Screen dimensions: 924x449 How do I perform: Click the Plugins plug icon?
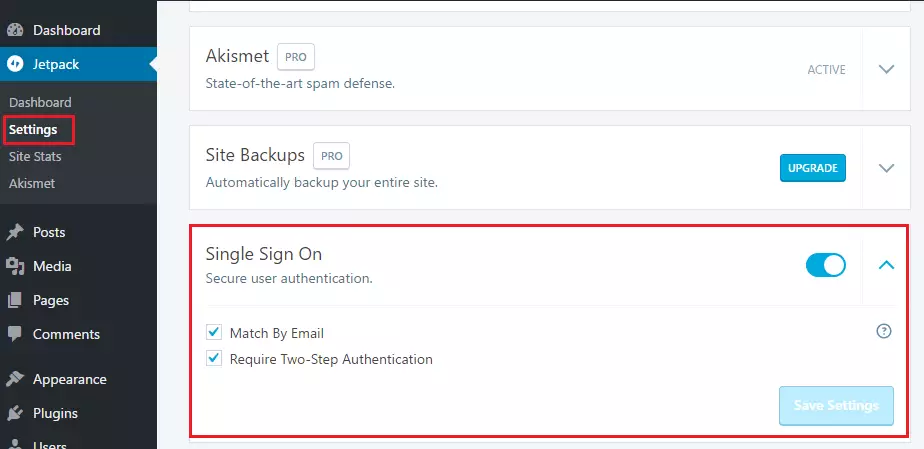[x=15, y=413]
